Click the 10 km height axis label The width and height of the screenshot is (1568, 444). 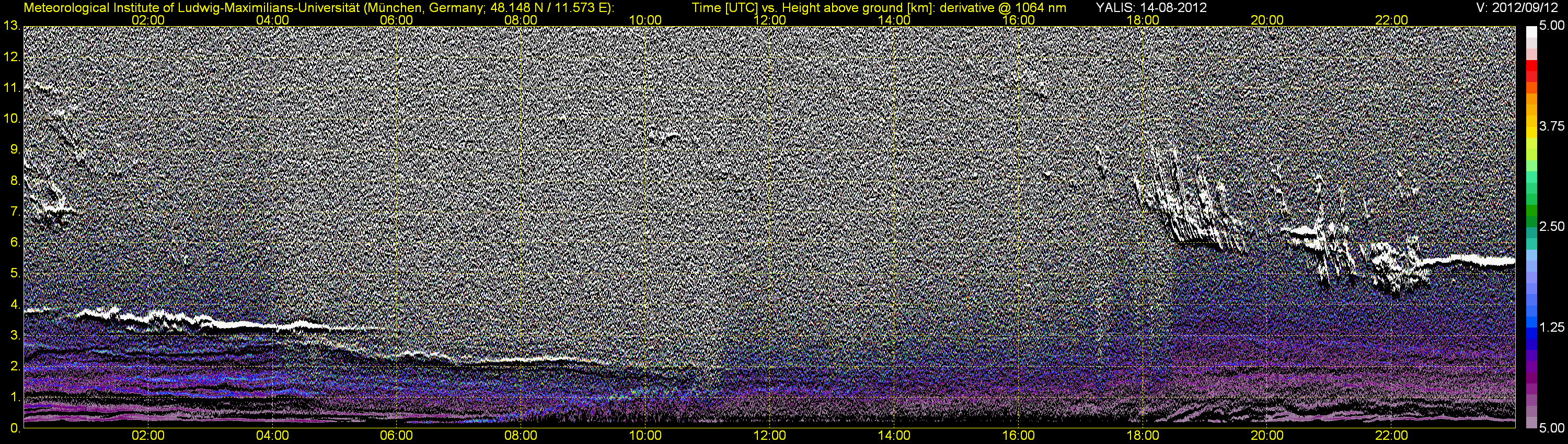pos(11,119)
